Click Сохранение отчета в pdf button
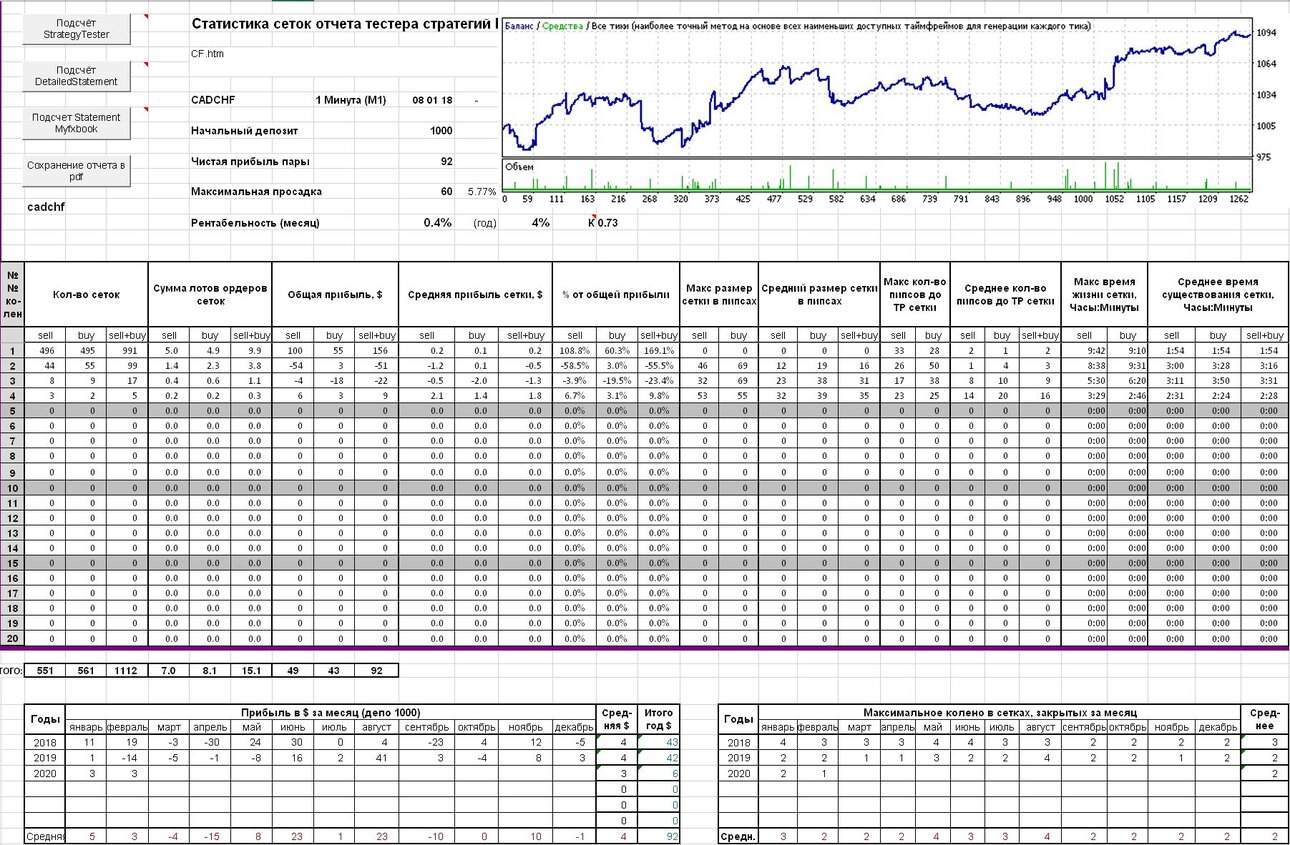The width and height of the screenshot is (1290, 845). click(x=77, y=171)
